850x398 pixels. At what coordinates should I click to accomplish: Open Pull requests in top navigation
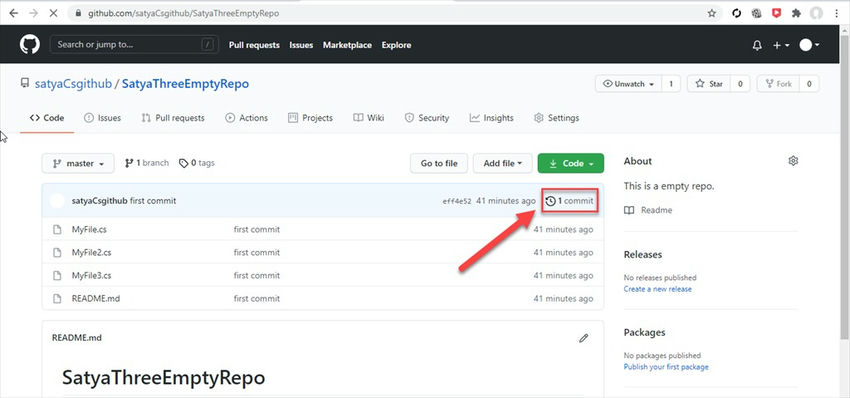pos(254,45)
